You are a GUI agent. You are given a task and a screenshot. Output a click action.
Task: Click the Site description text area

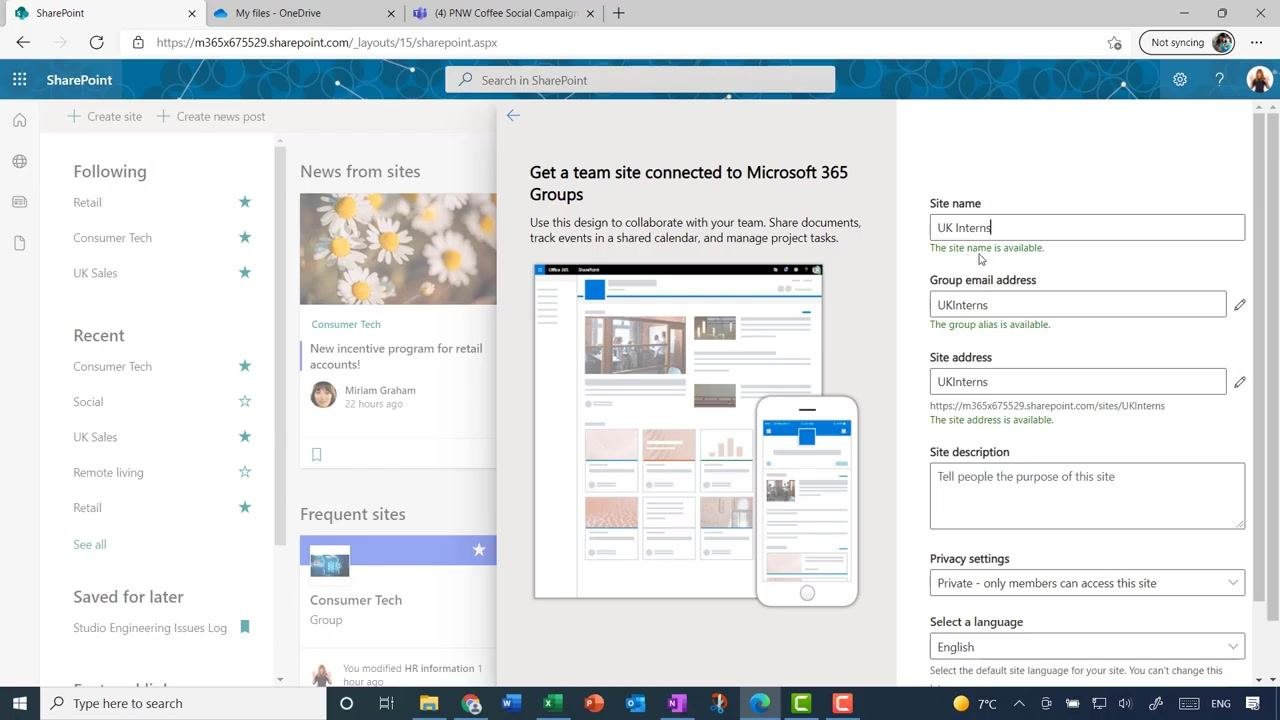coord(1087,496)
